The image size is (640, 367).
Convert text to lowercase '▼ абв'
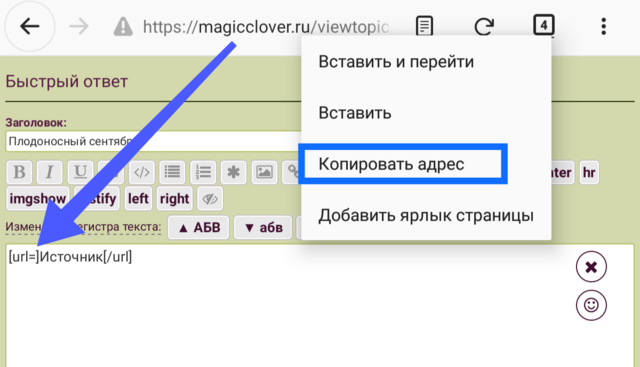coord(263,227)
